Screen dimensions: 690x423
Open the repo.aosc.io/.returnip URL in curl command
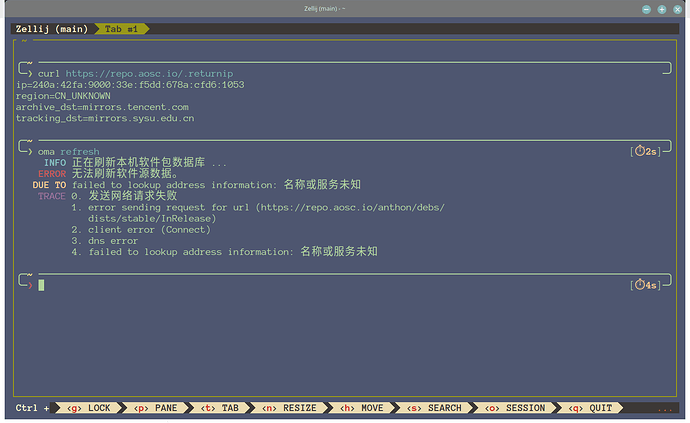(150, 74)
